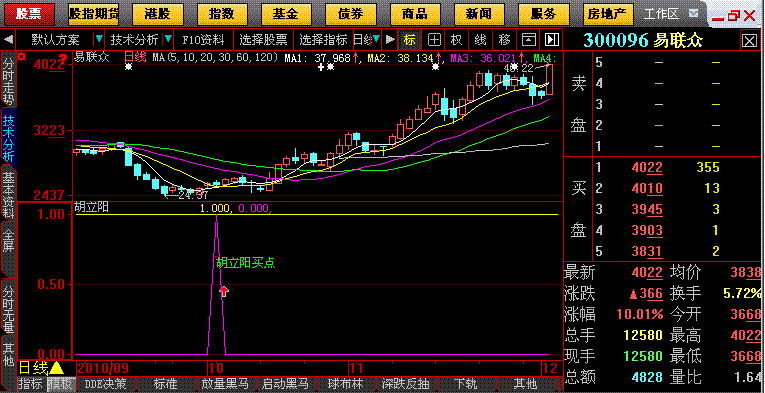Expand the 默认方案 dropdown arrow
This screenshot has height=393, width=765.
point(99,39)
